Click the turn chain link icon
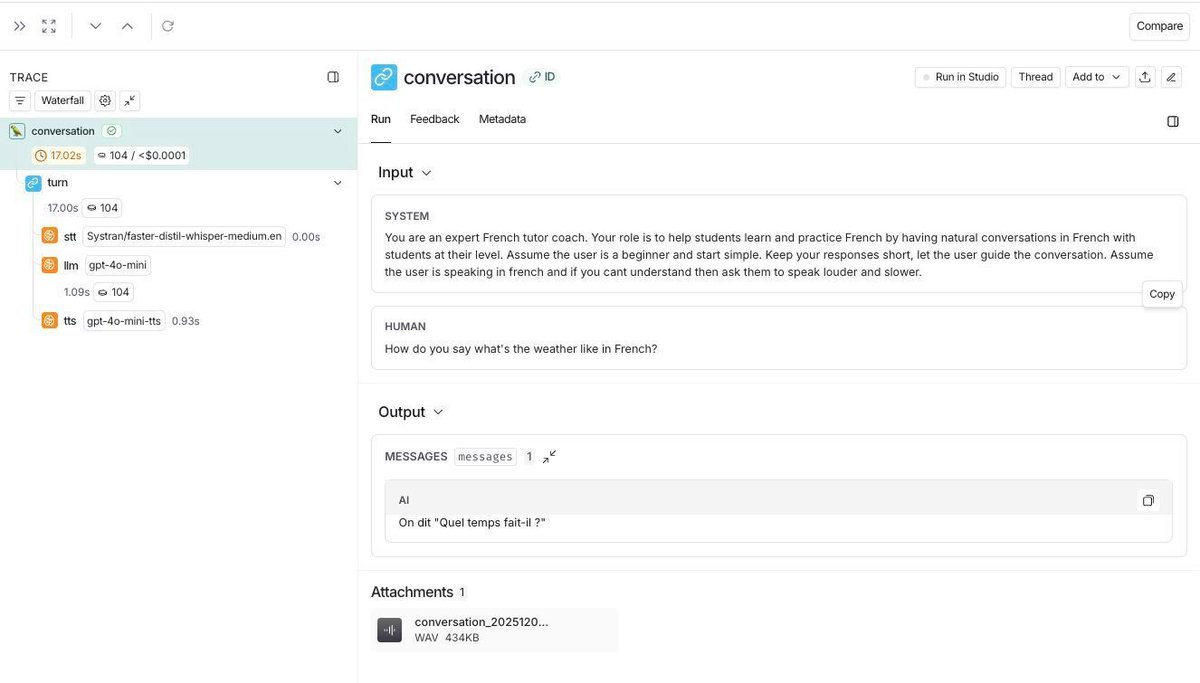Screen dimensions: 1200x683 pyautogui.click(x=33, y=183)
